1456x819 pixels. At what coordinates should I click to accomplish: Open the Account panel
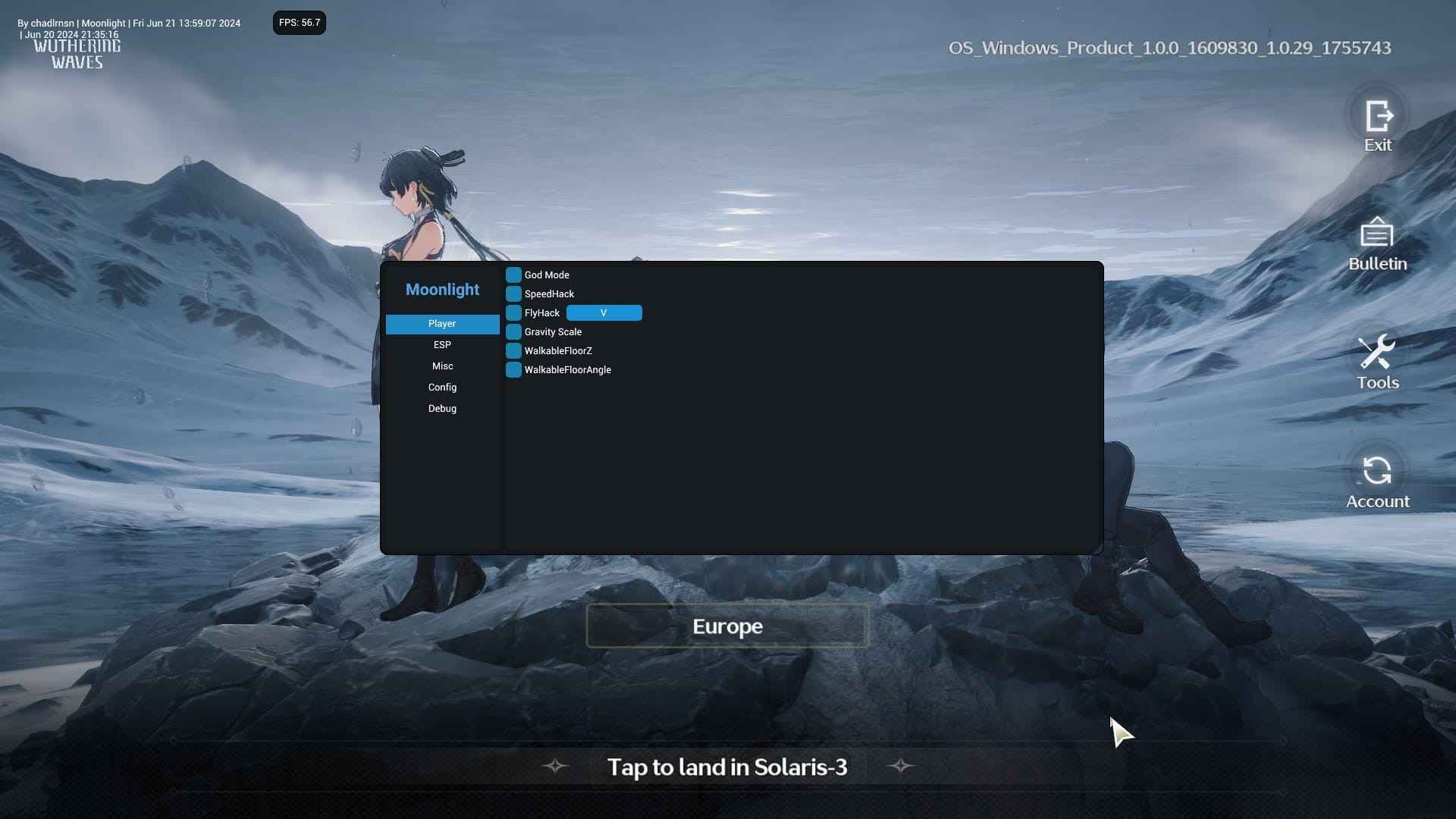click(x=1377, y=480)
